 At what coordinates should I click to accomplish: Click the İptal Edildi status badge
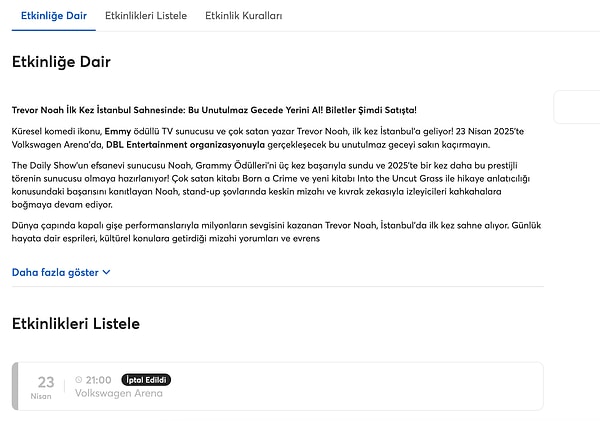coord(146,380)
